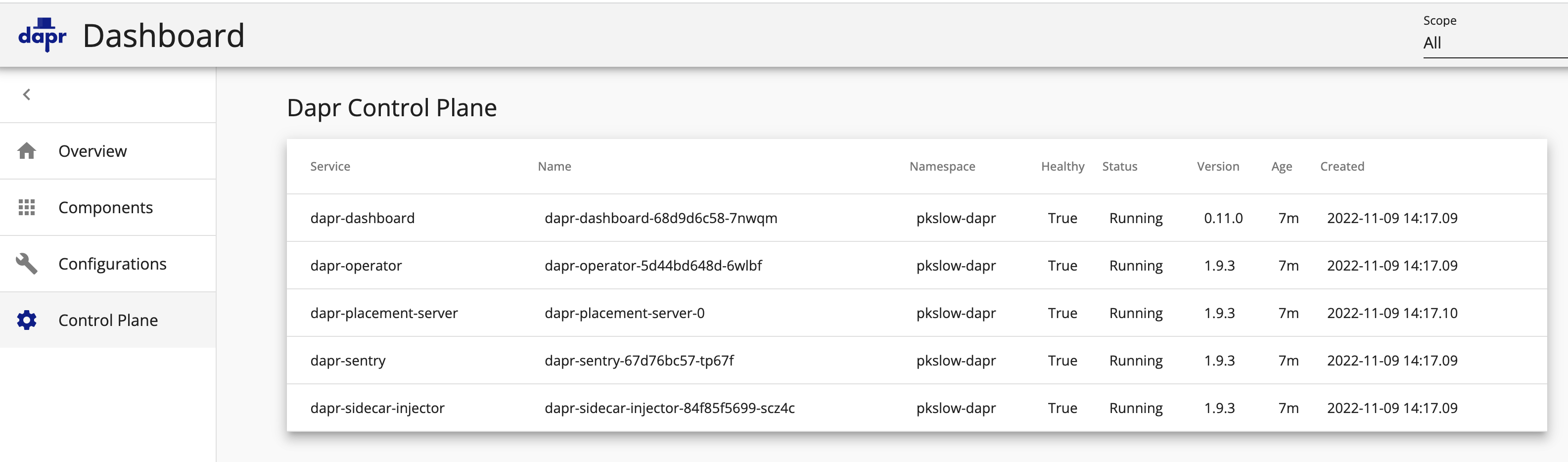This screenshot has height=462, width=1568.
Task: Click the Components grid icon
Action: click(27, 207)
